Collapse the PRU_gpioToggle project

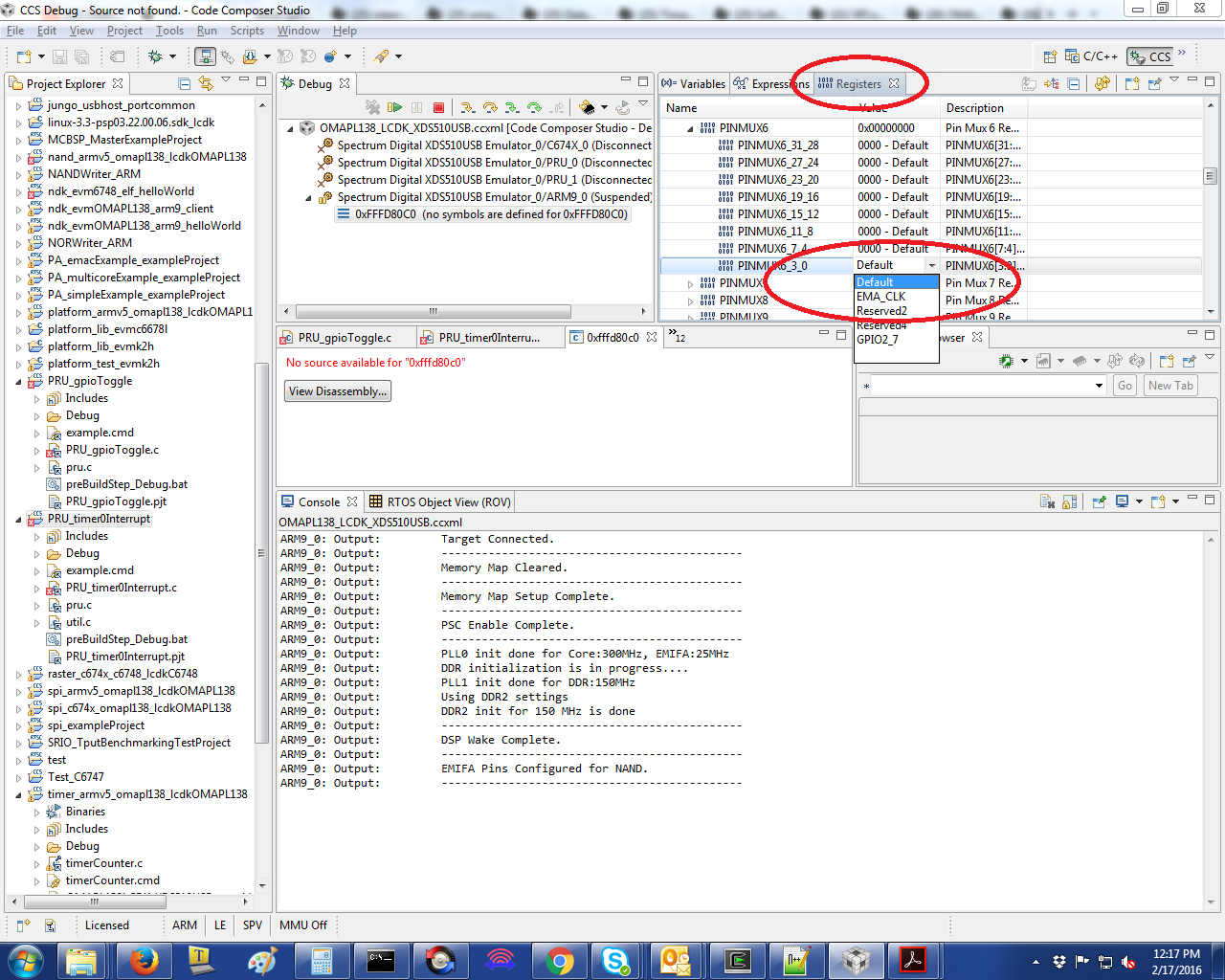18,381
